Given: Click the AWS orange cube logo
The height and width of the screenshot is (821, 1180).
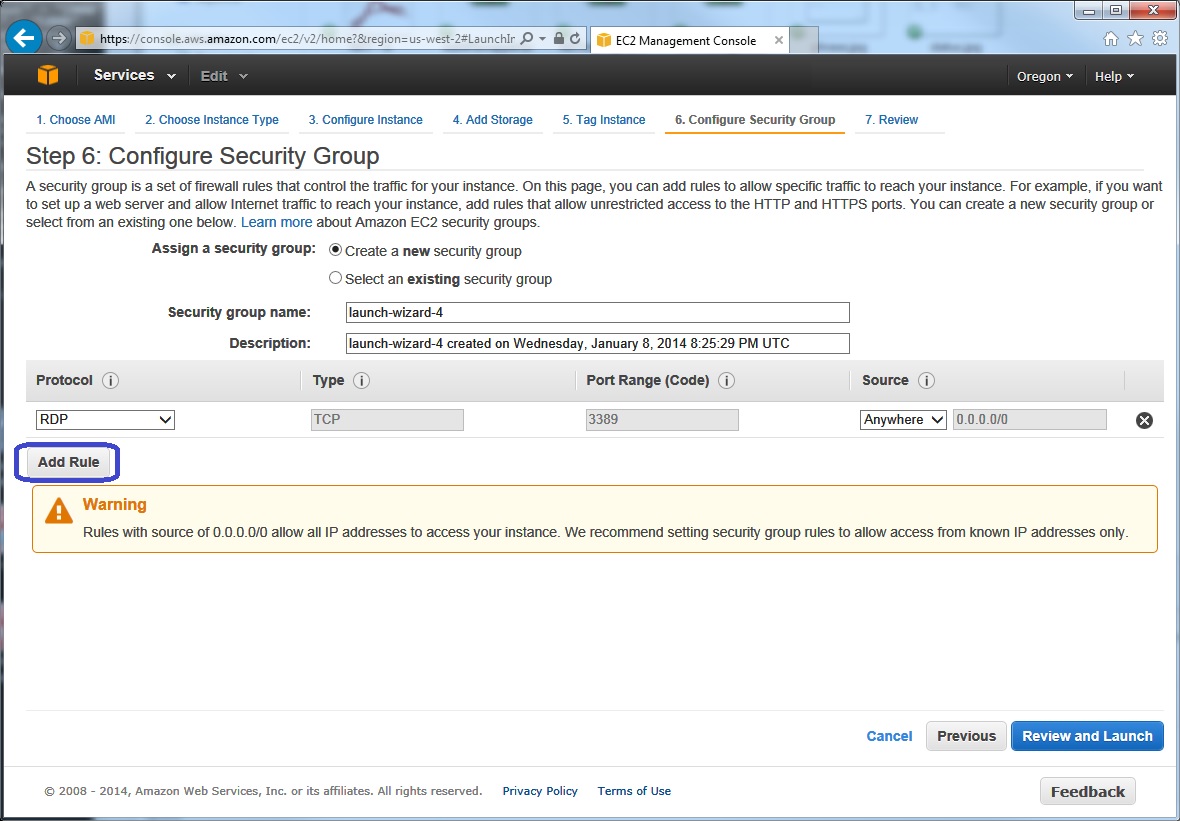Looking at the screenshot, I should [47, 75].
